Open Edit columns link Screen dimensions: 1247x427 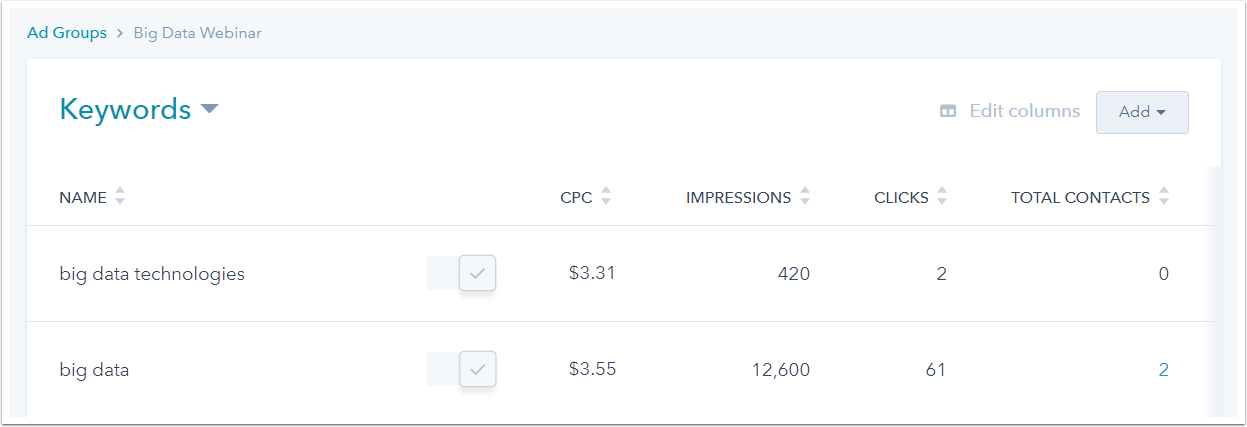click(1024, 111)
